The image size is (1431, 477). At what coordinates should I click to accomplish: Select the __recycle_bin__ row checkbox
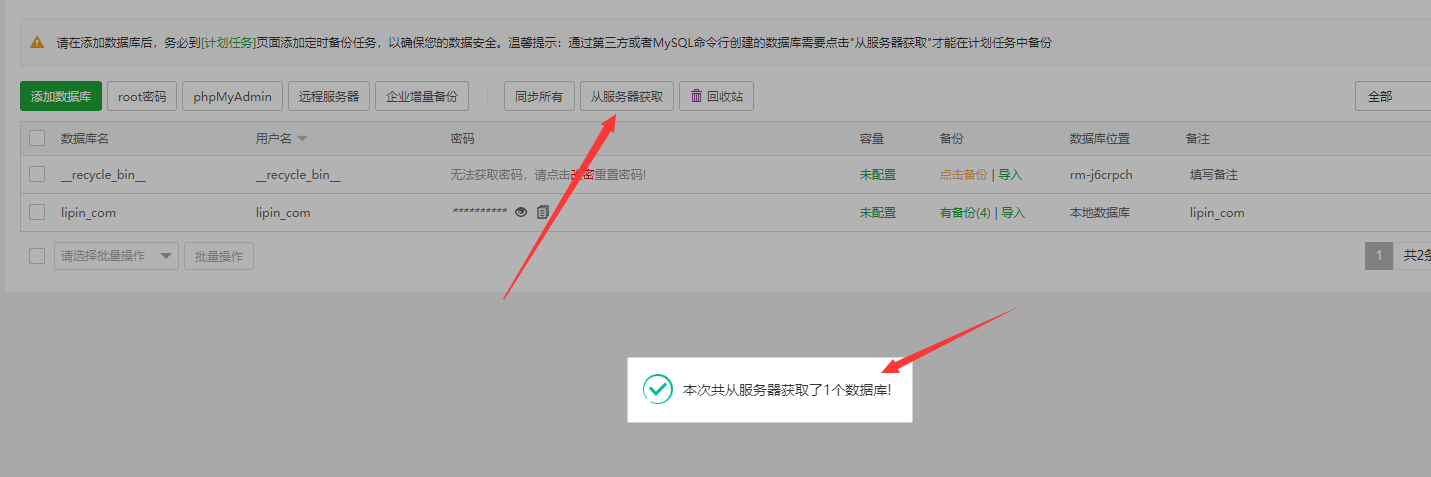(x=37, y=174)
